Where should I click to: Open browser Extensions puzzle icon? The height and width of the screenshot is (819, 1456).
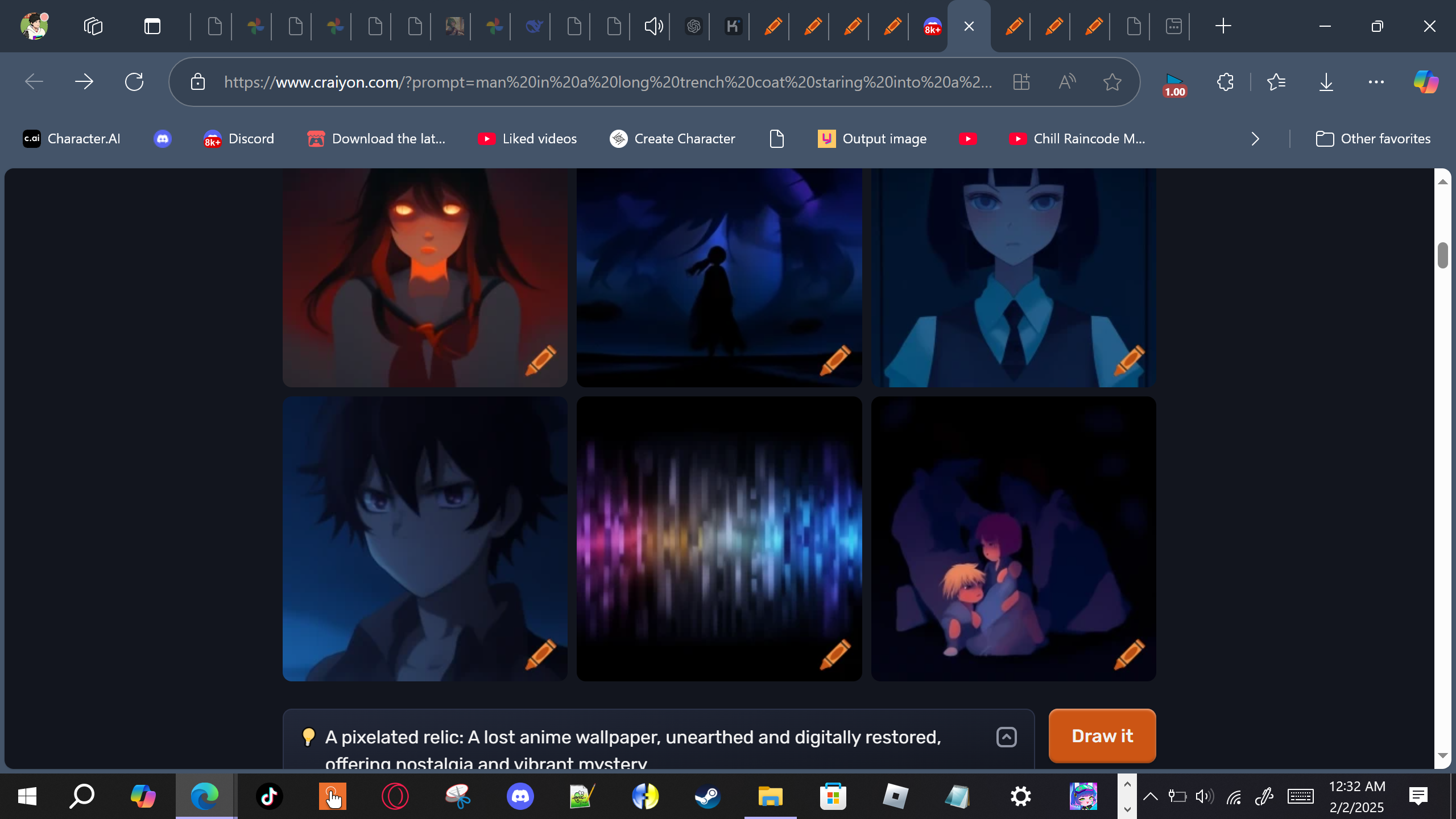click(x=1225, y=82)
